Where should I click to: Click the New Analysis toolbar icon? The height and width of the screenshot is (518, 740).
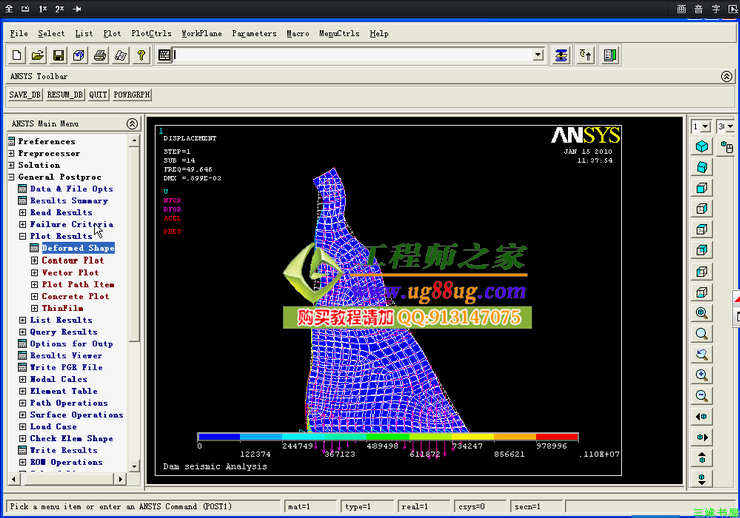tap(17, 55)
